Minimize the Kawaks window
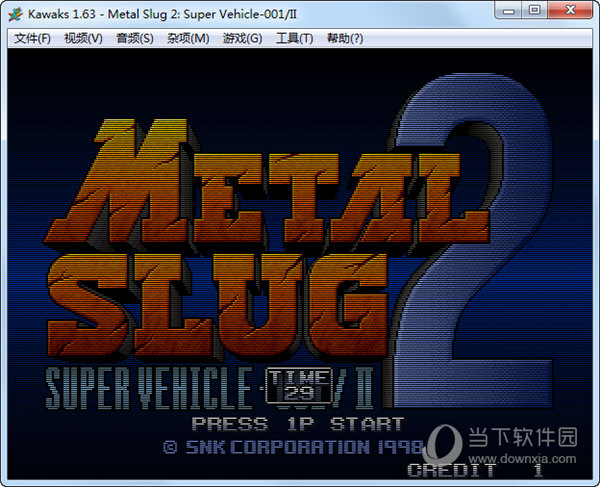This screenshot has height=487, width=600. pyautogui.click(x=509, y=10)
